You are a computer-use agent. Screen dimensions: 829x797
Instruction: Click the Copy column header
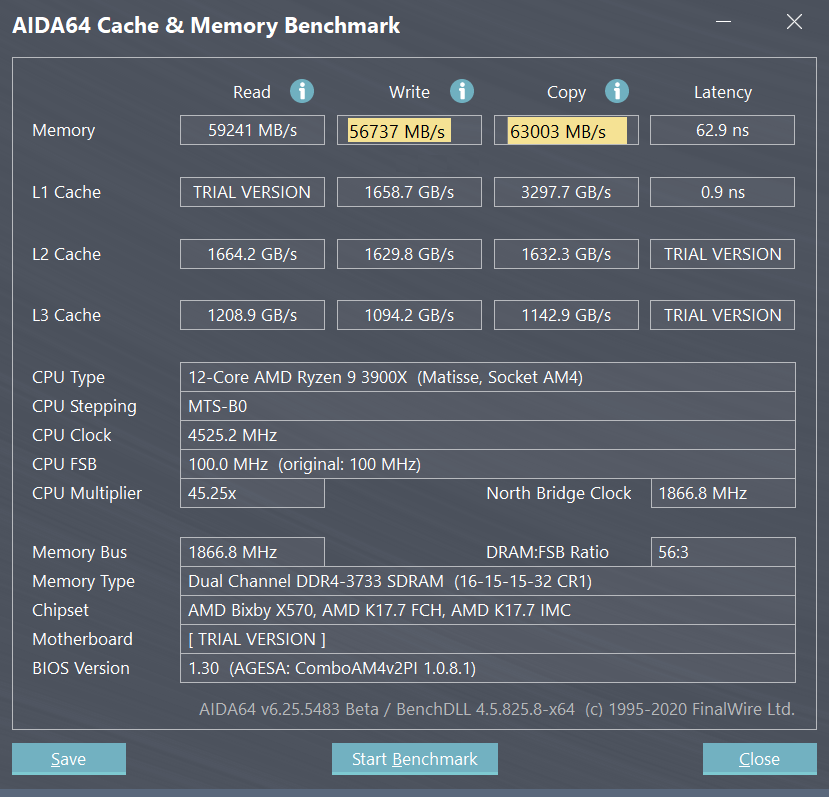(566, 93)
